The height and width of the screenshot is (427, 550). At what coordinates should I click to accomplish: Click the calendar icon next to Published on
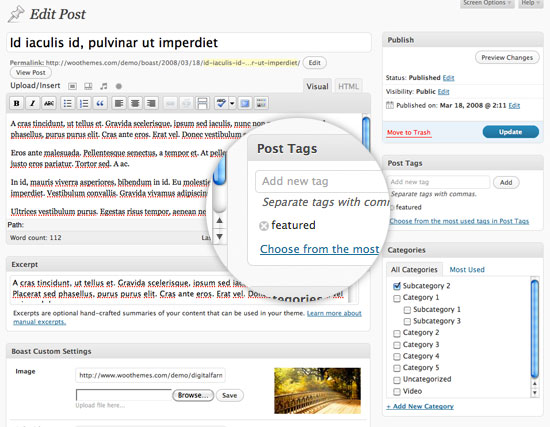pos(390,105)
